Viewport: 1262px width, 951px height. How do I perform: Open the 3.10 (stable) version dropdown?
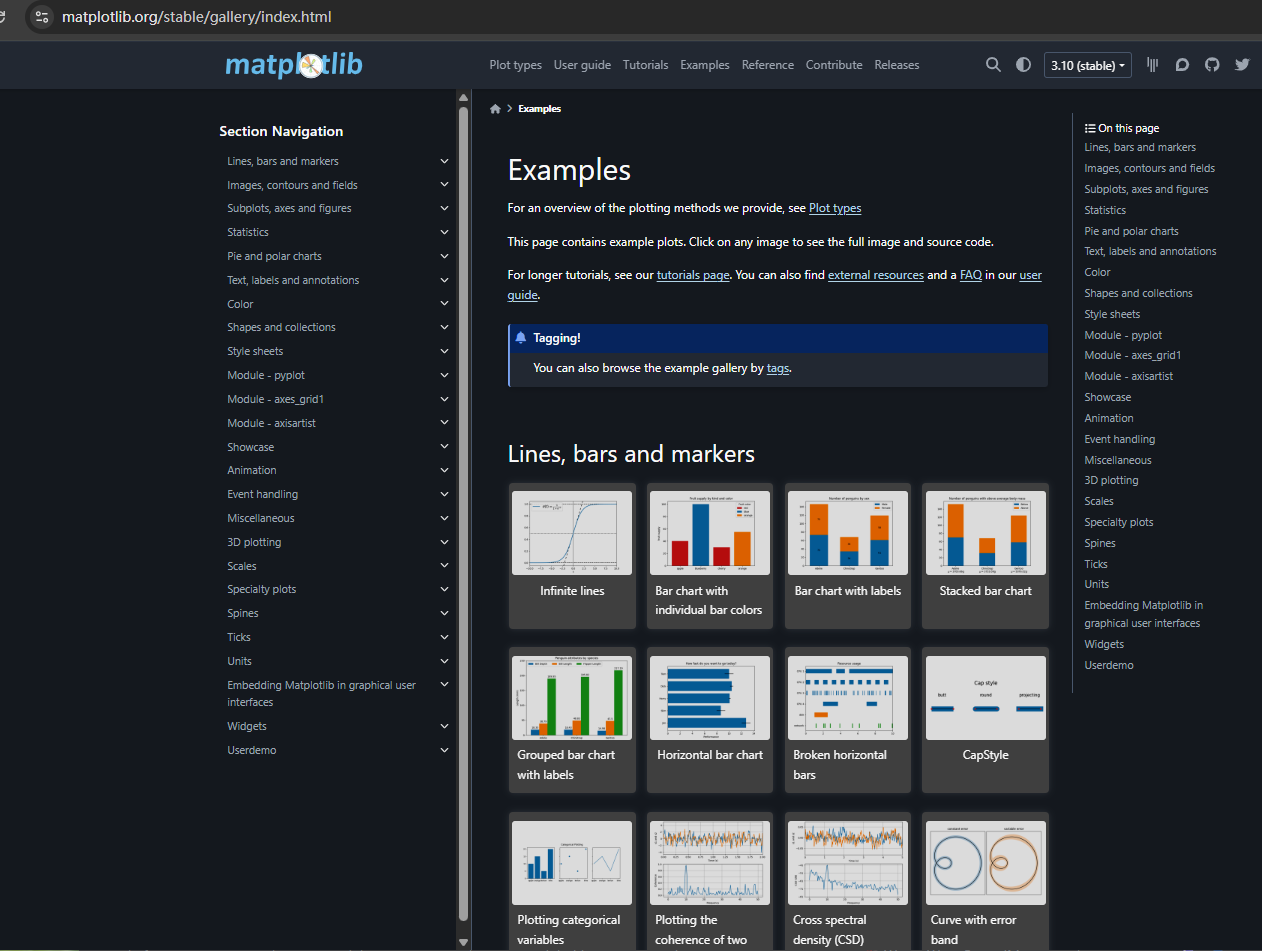coord(1088,66)
